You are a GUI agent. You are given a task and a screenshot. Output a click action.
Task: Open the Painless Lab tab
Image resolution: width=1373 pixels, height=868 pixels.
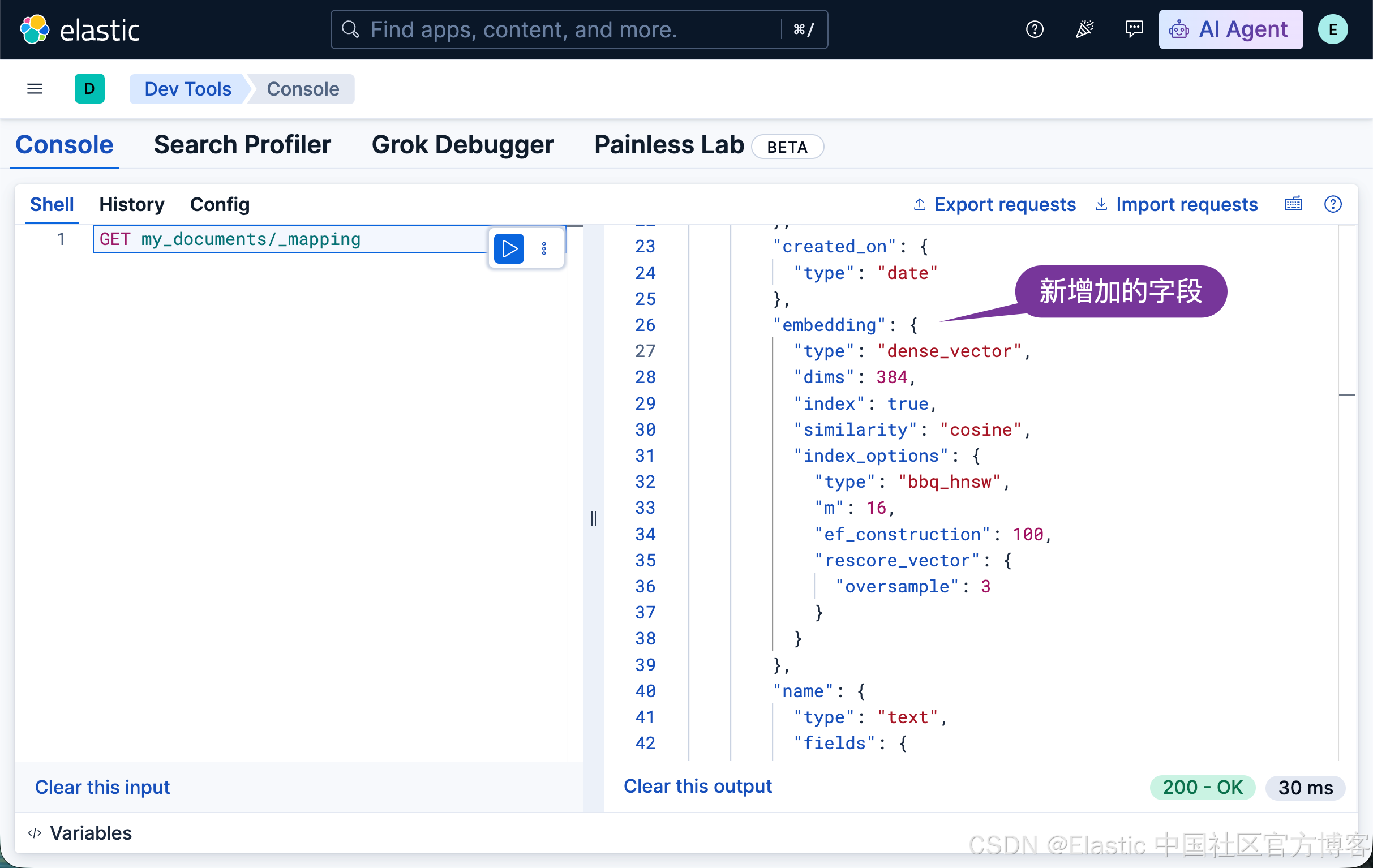(669, 145)
